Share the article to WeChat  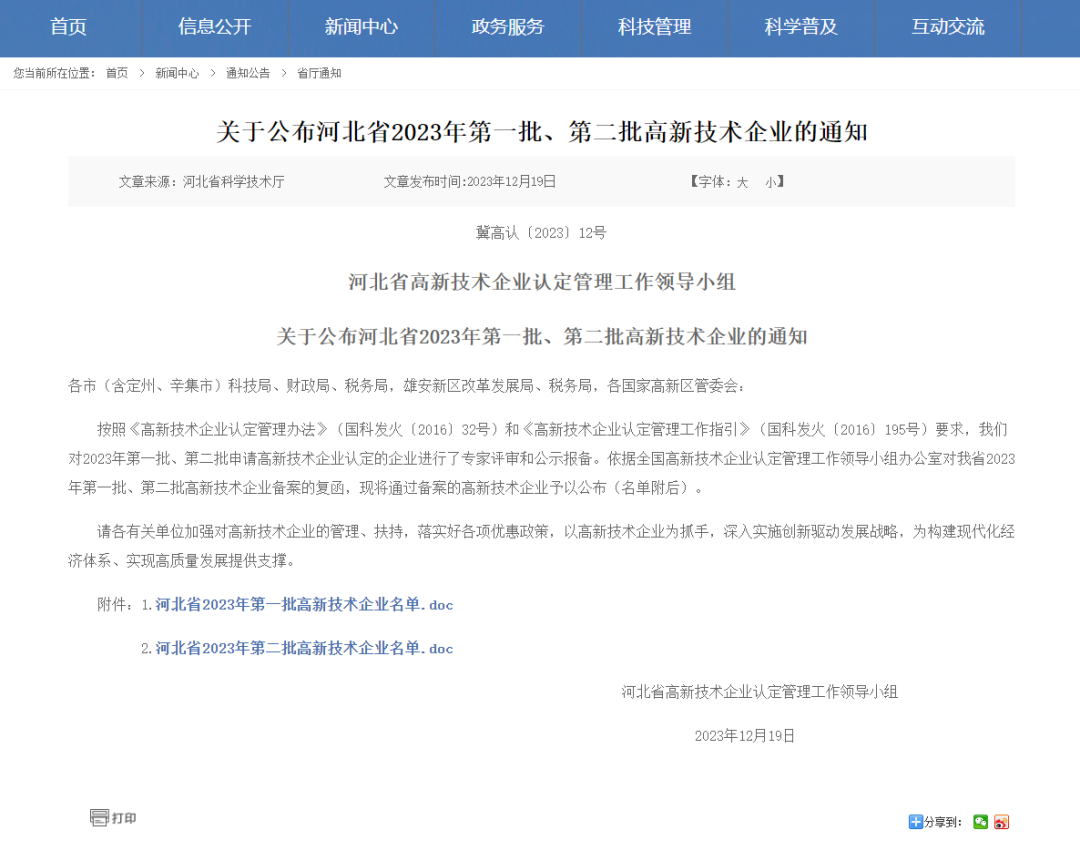[x=981, y=821]
